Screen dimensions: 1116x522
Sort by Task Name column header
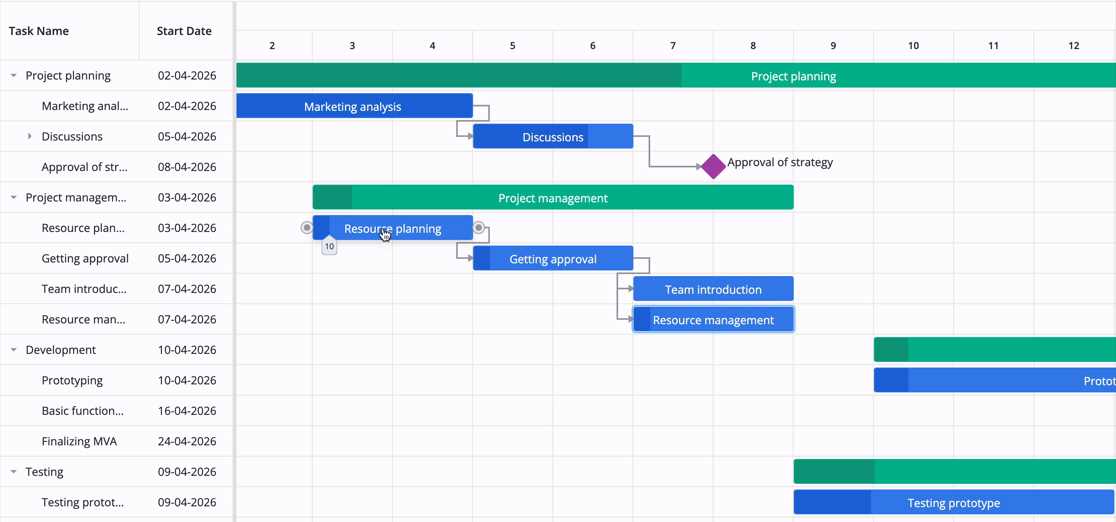click(x=69, y=31)
